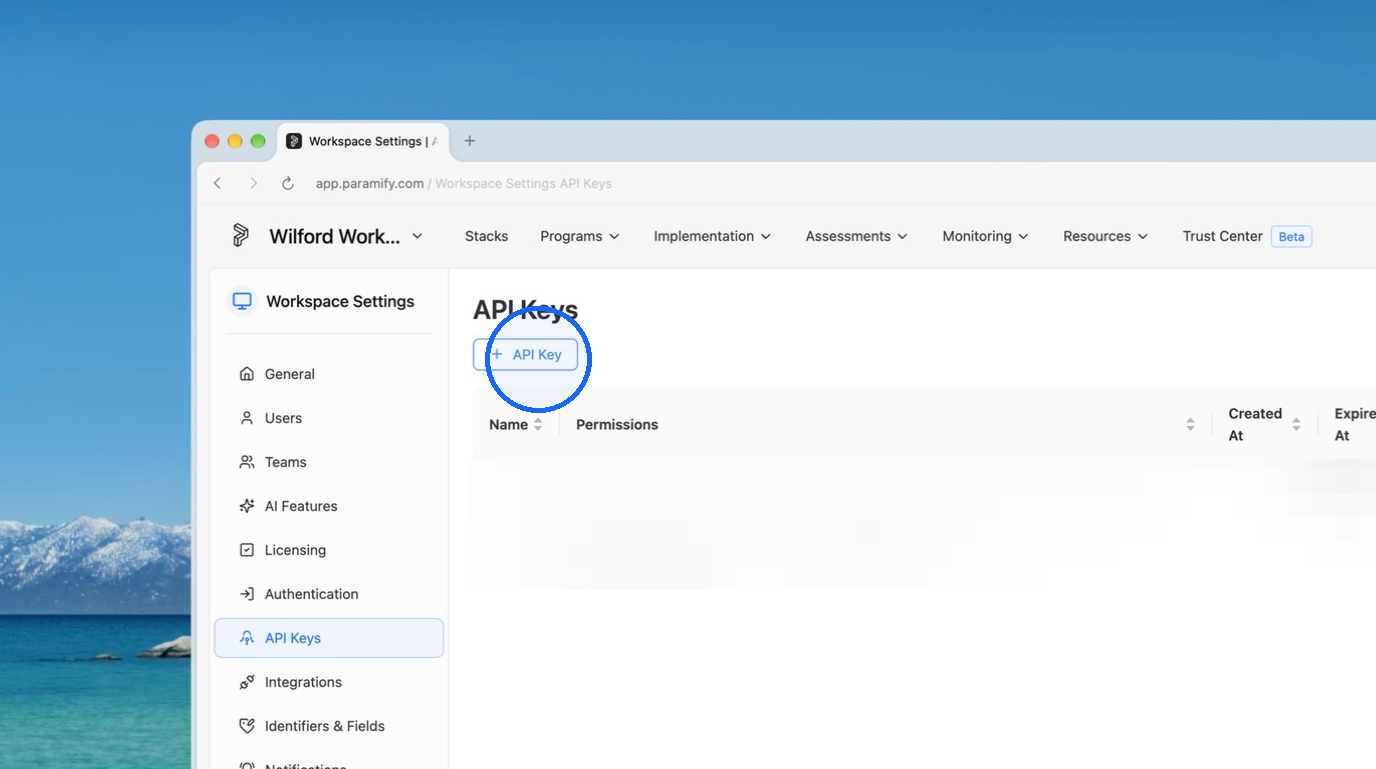Expand the Wilford Workspace switcher chevron
The image size is (1376, 769).
(417, 236)
